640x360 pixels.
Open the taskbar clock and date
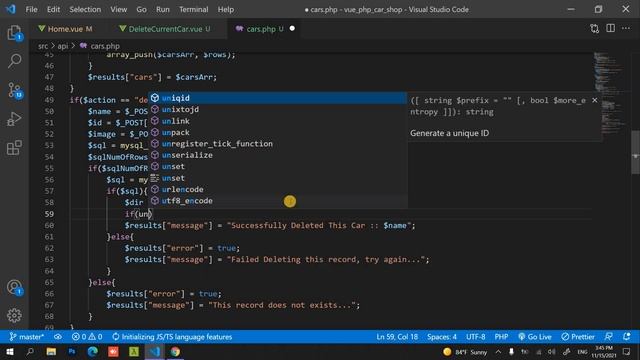(x=604, y=352)
